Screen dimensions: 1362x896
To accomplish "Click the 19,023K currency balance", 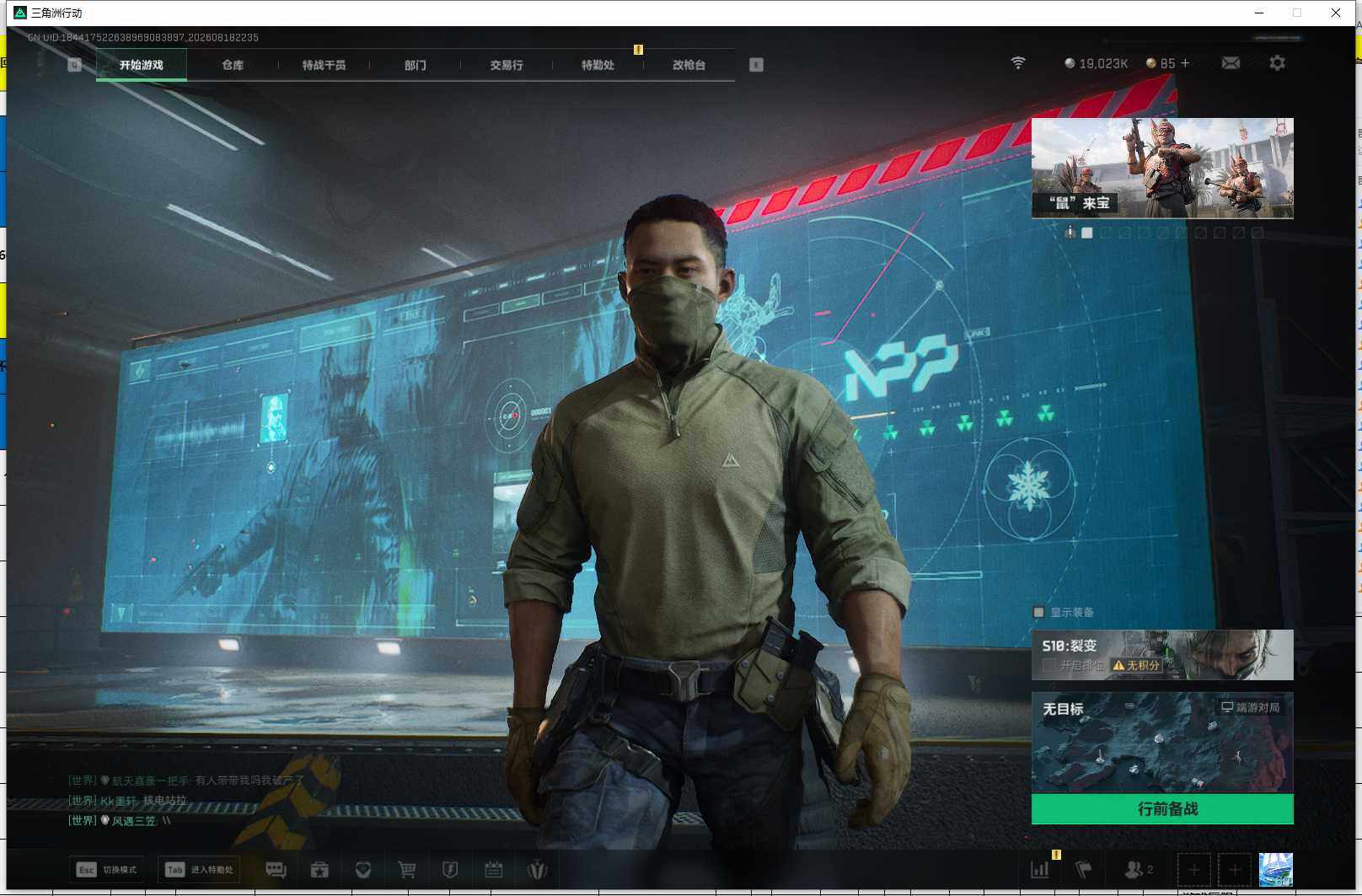I will [x=1097, y=63].
